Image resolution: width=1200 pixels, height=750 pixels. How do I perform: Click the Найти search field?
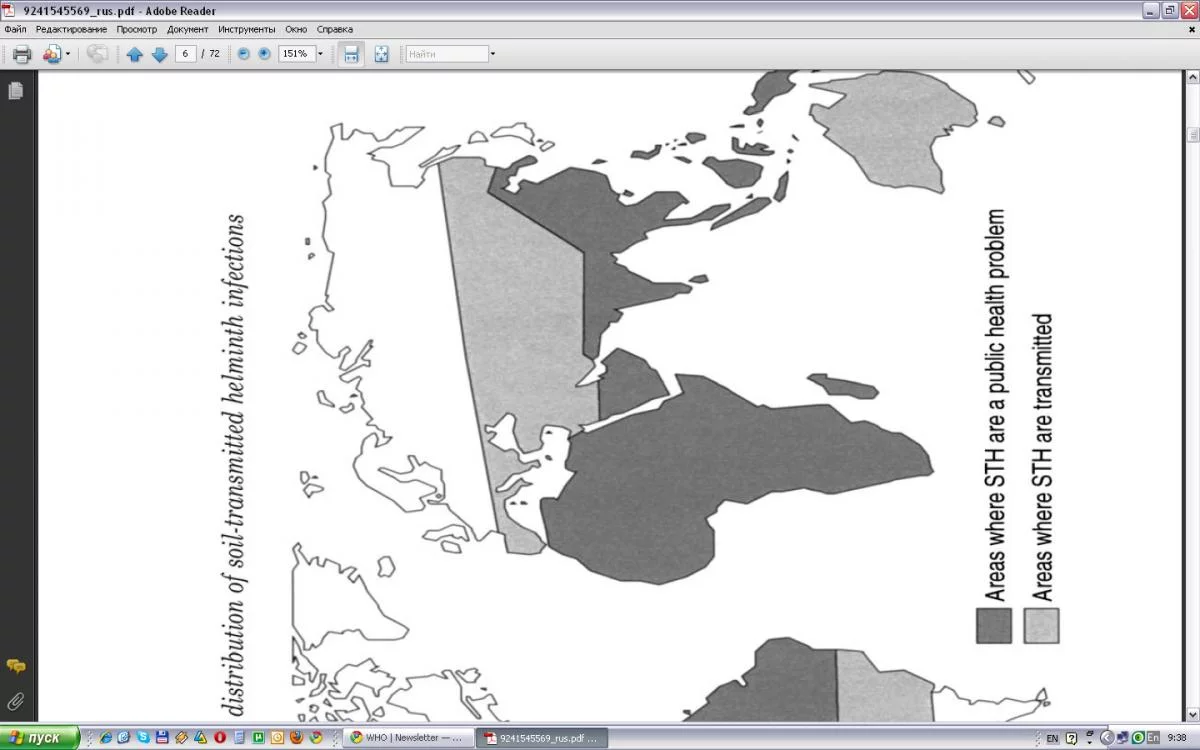coord(447,54)
